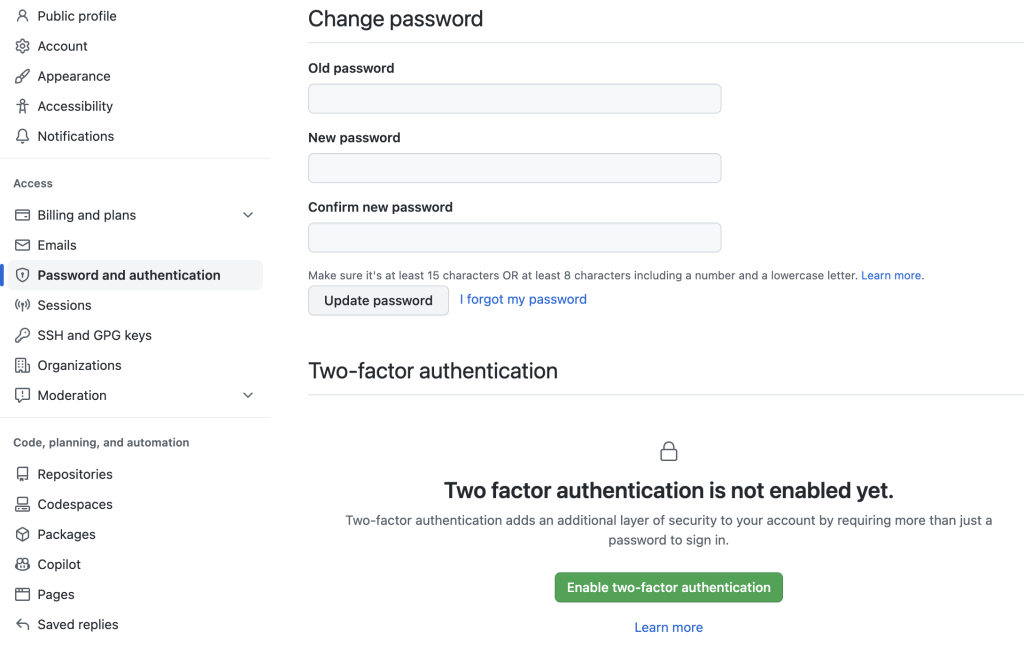Click the Public profile person icon
The height and width of the screenshot is (646, 1024).
[x=22, y=16]
